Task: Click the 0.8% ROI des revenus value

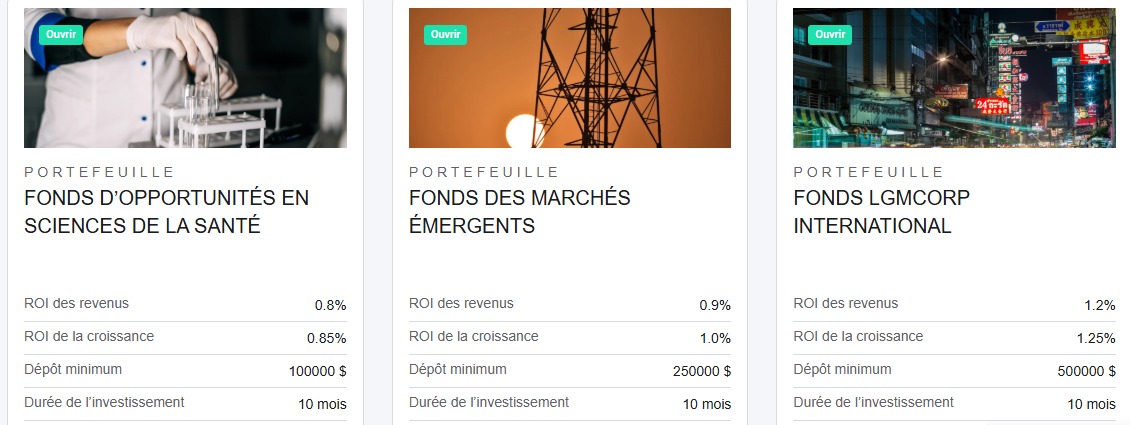Action: (x=330, y=305)
